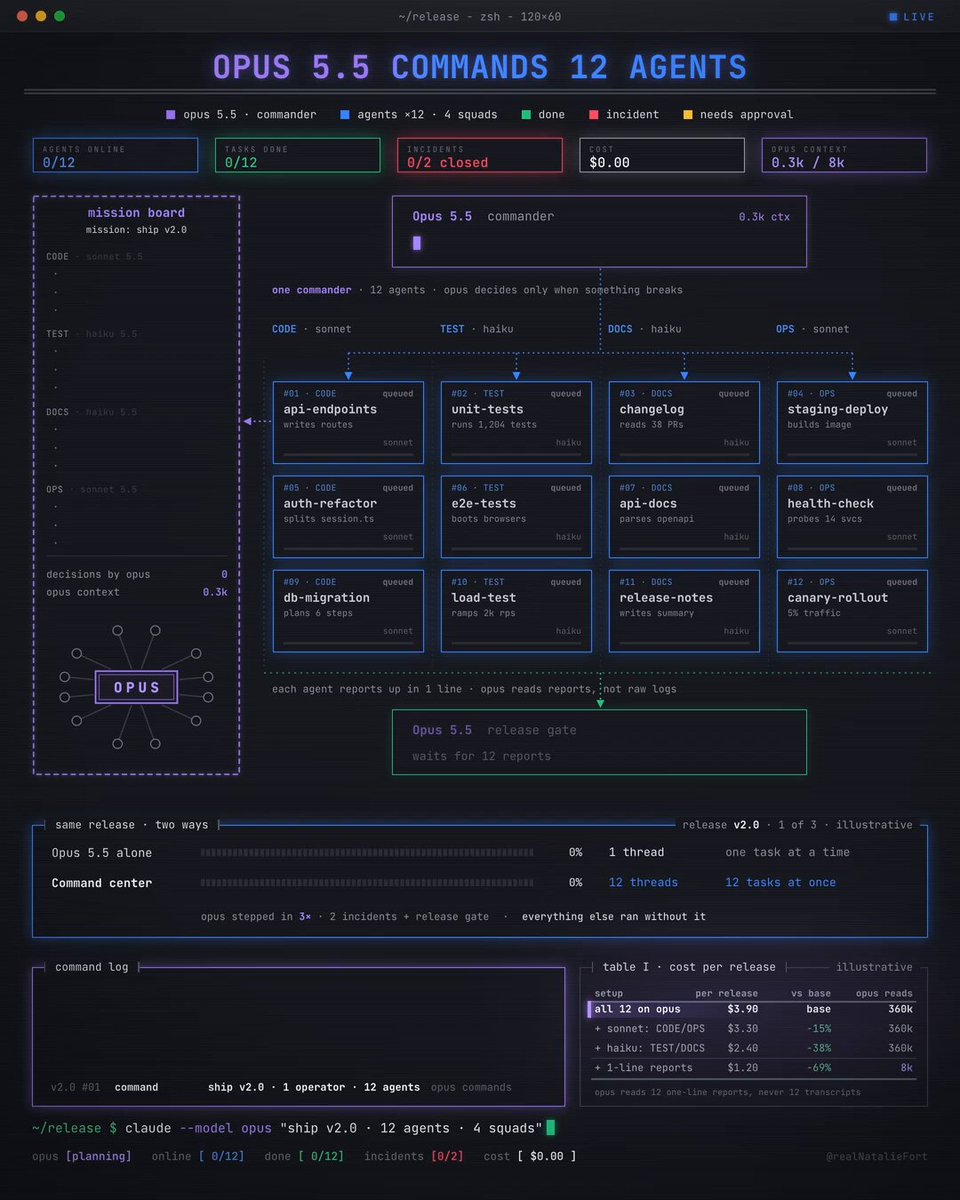
Task: Click the Opus 5.5 release gate box
Action: (x=599, y=742)
